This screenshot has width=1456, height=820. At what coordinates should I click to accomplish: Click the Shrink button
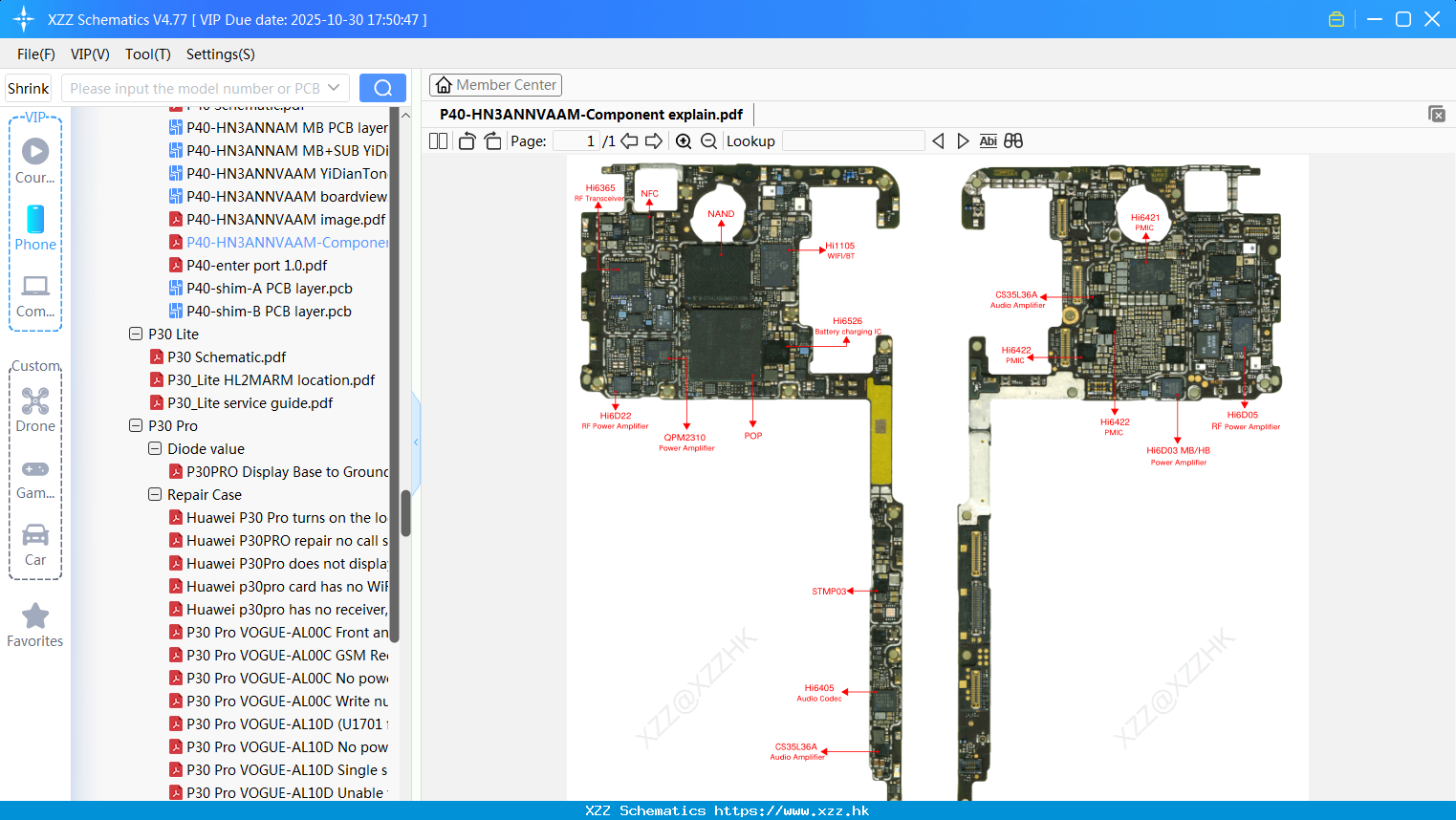[x=28, y=88]
